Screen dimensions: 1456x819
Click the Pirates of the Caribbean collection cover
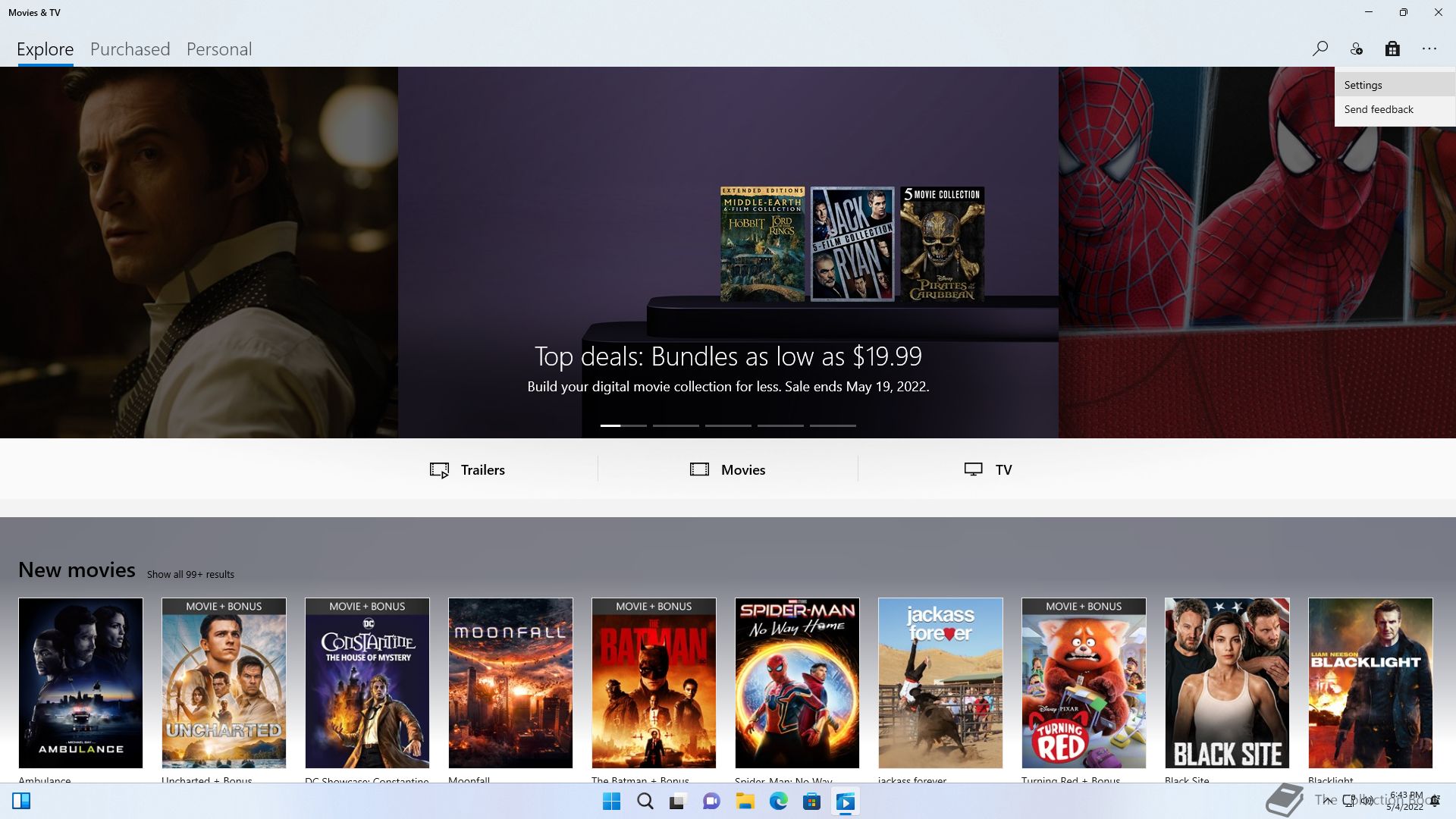click(943, 244)
